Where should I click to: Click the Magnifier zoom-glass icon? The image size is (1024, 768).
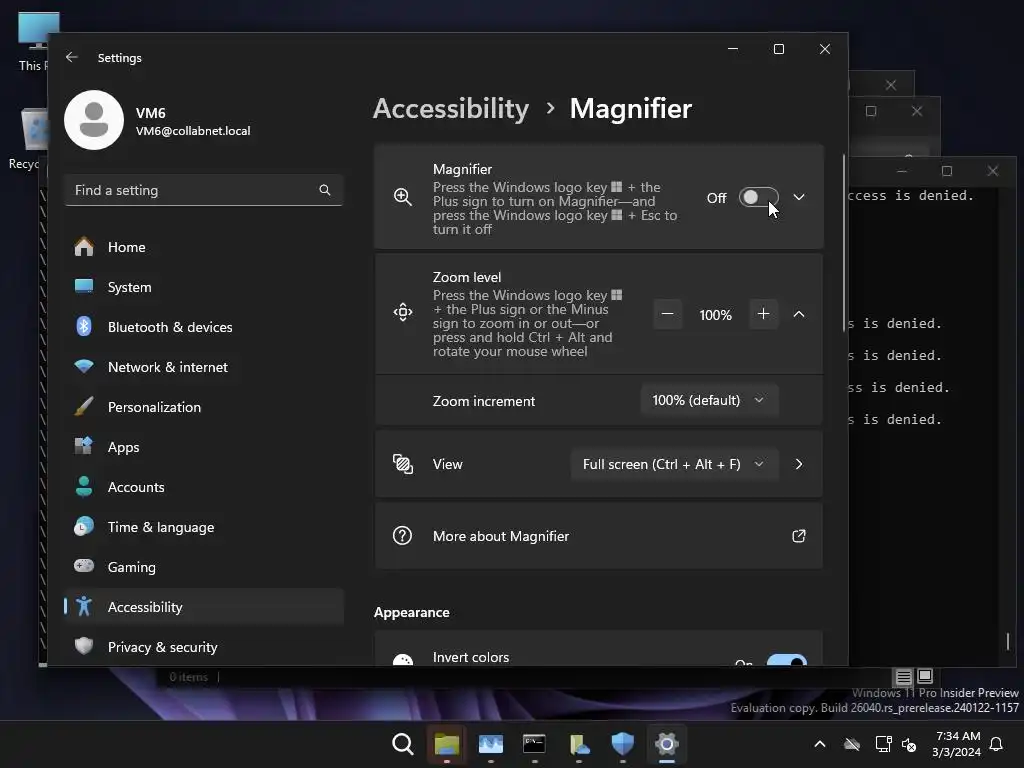point(403,197)
